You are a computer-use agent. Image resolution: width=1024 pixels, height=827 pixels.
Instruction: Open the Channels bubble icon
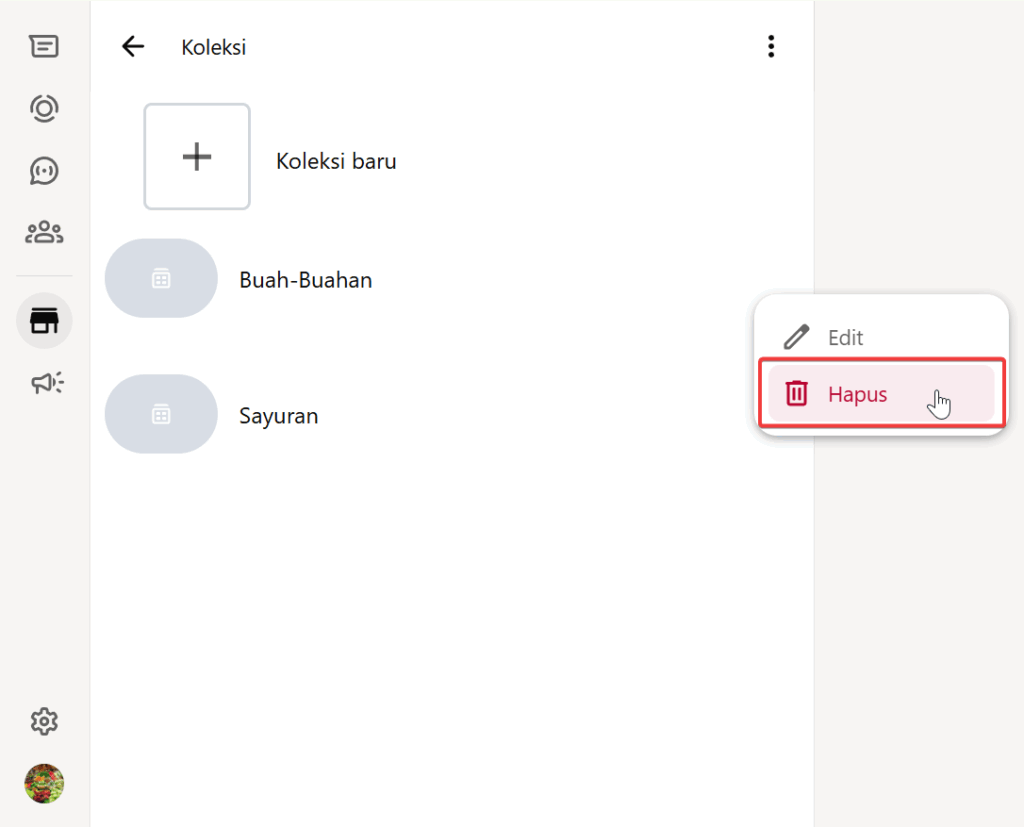(x=44, y=171)
